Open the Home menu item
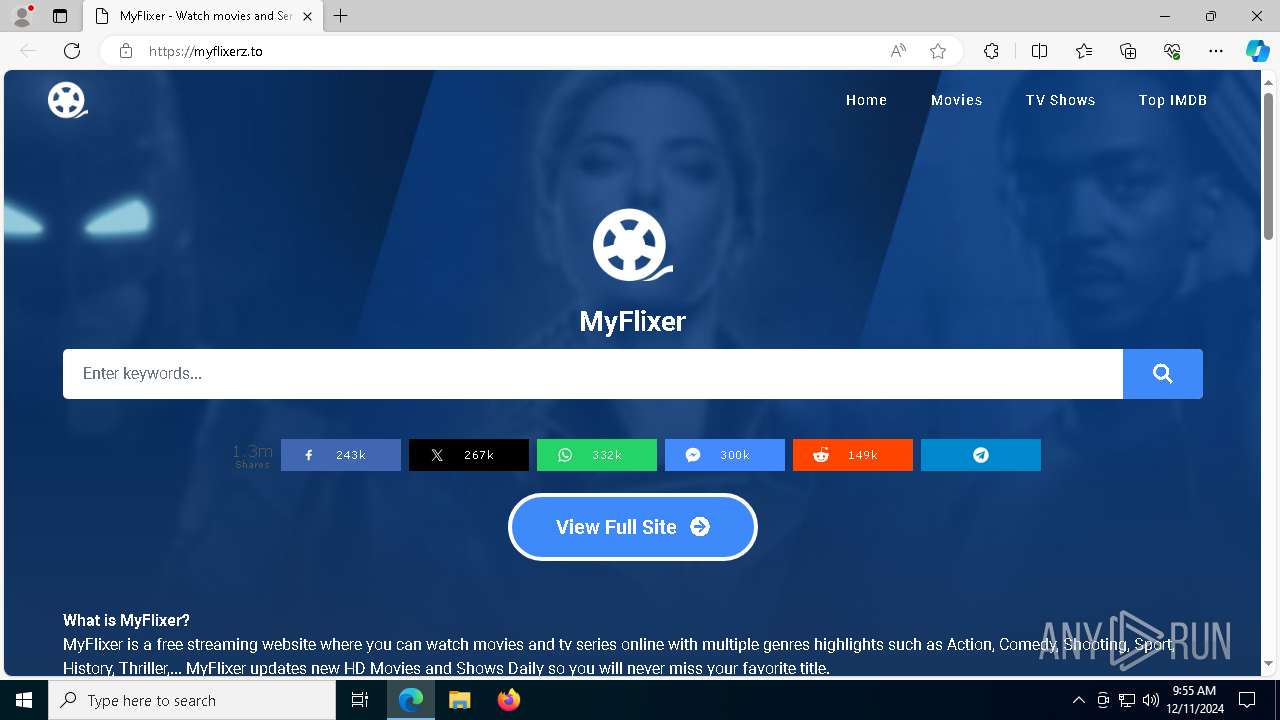 click(866, 100)
